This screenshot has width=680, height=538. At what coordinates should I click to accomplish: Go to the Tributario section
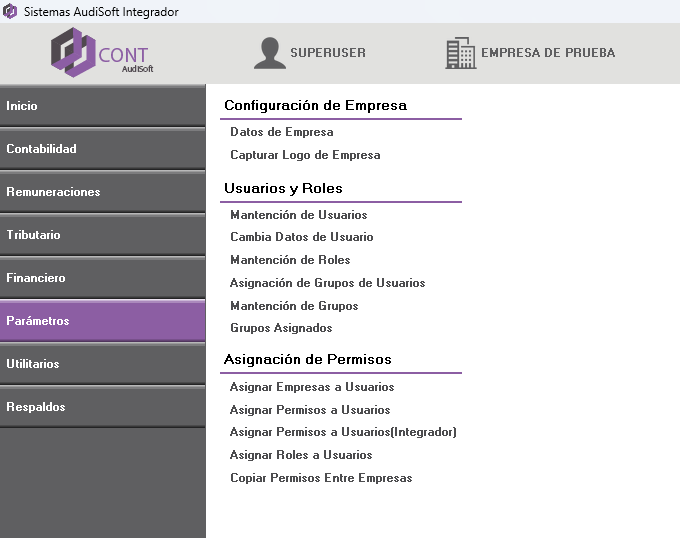click(102, 235)
